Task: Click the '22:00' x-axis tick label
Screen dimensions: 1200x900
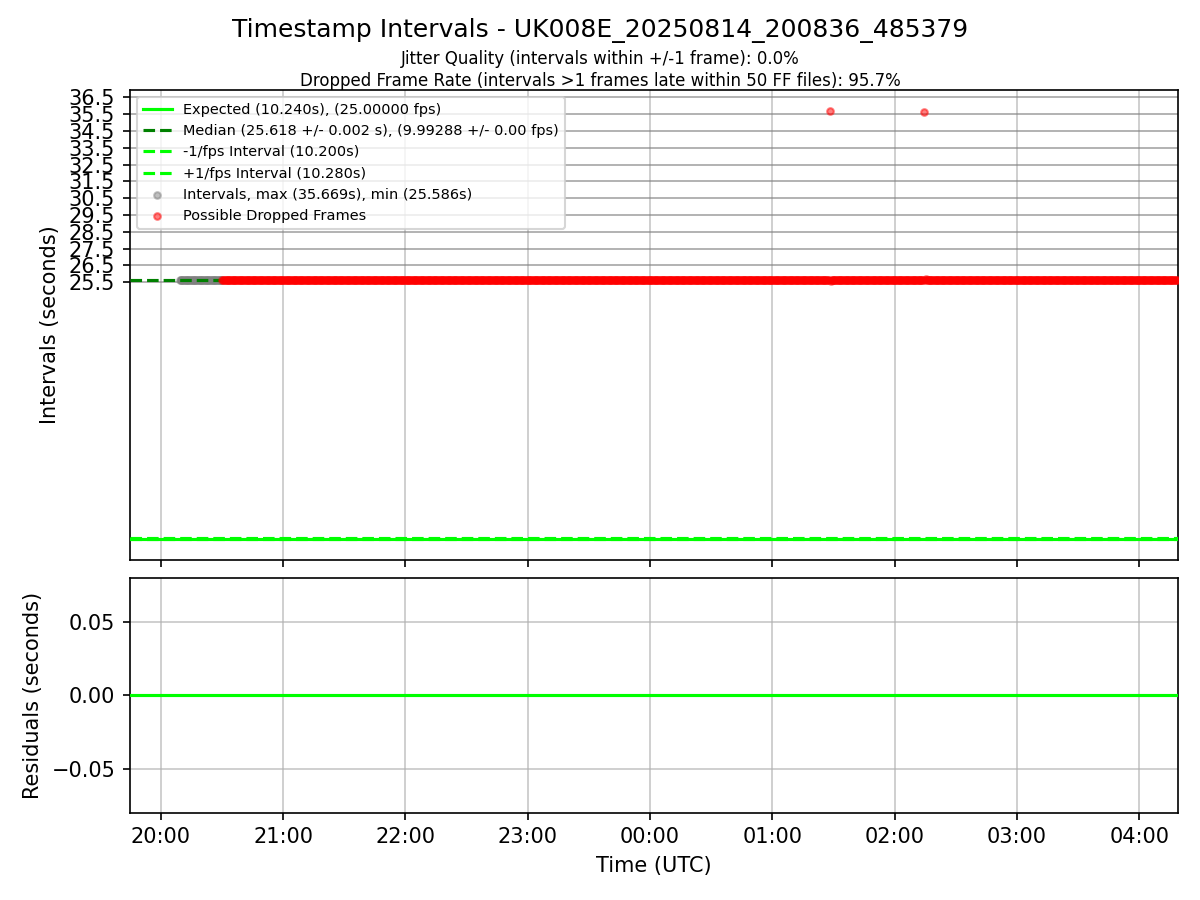Action: click(x=405, y=834)
